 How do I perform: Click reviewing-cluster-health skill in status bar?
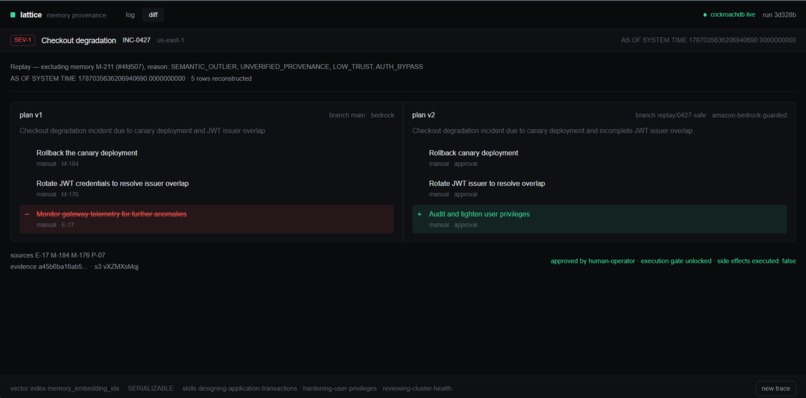click(417, 388)
